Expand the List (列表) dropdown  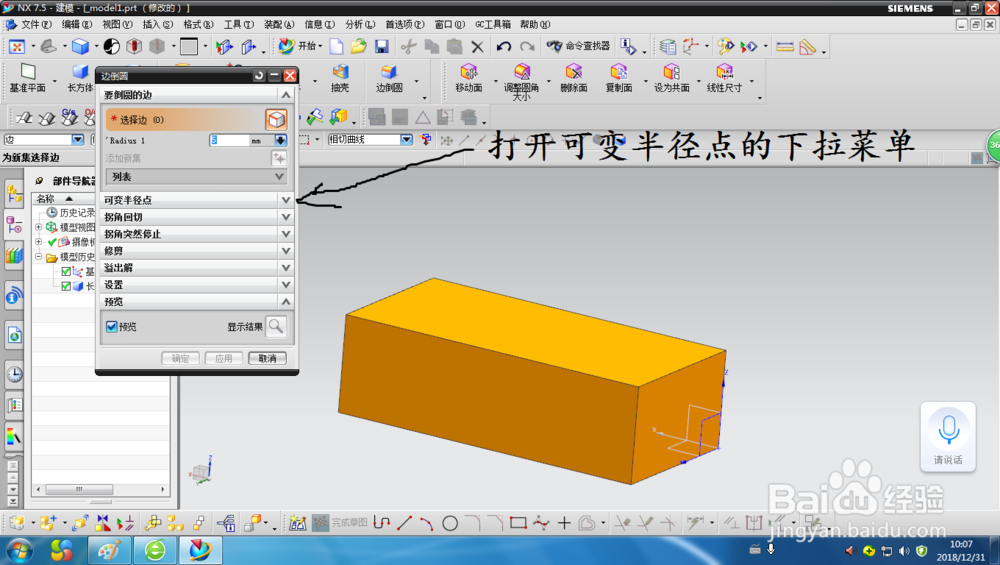196,177
